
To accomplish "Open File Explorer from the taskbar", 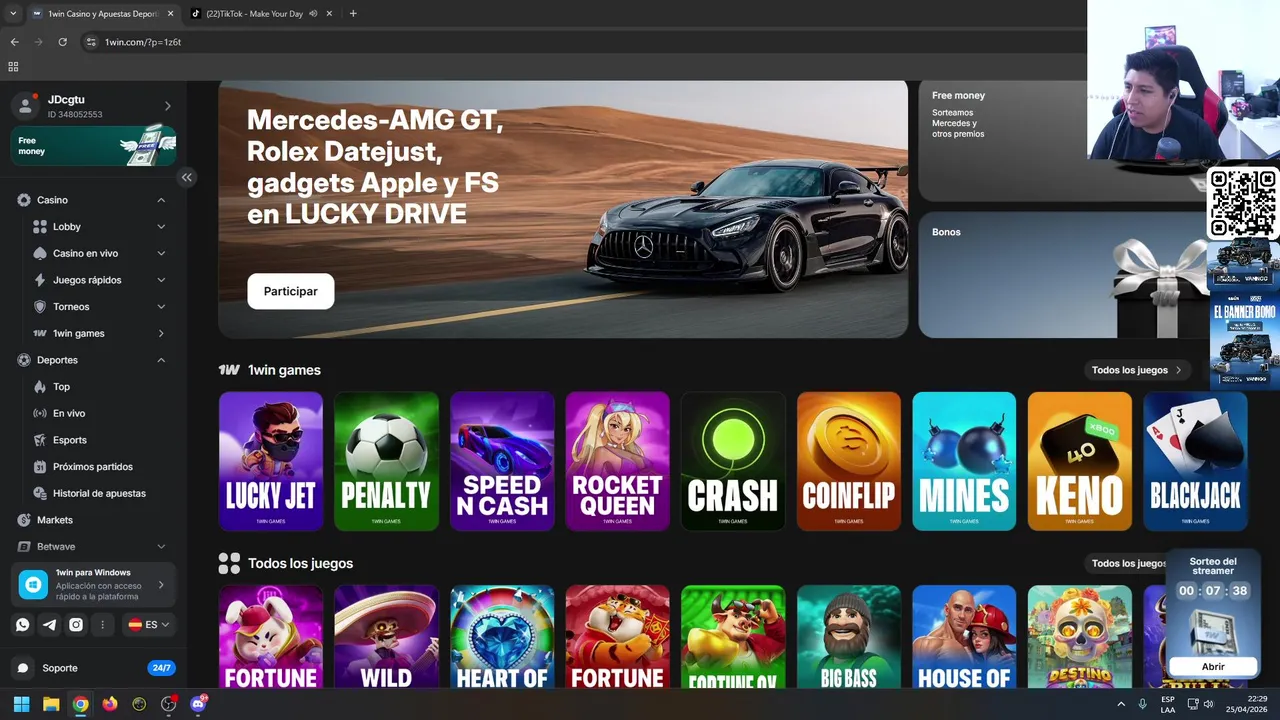I will 51,704.
